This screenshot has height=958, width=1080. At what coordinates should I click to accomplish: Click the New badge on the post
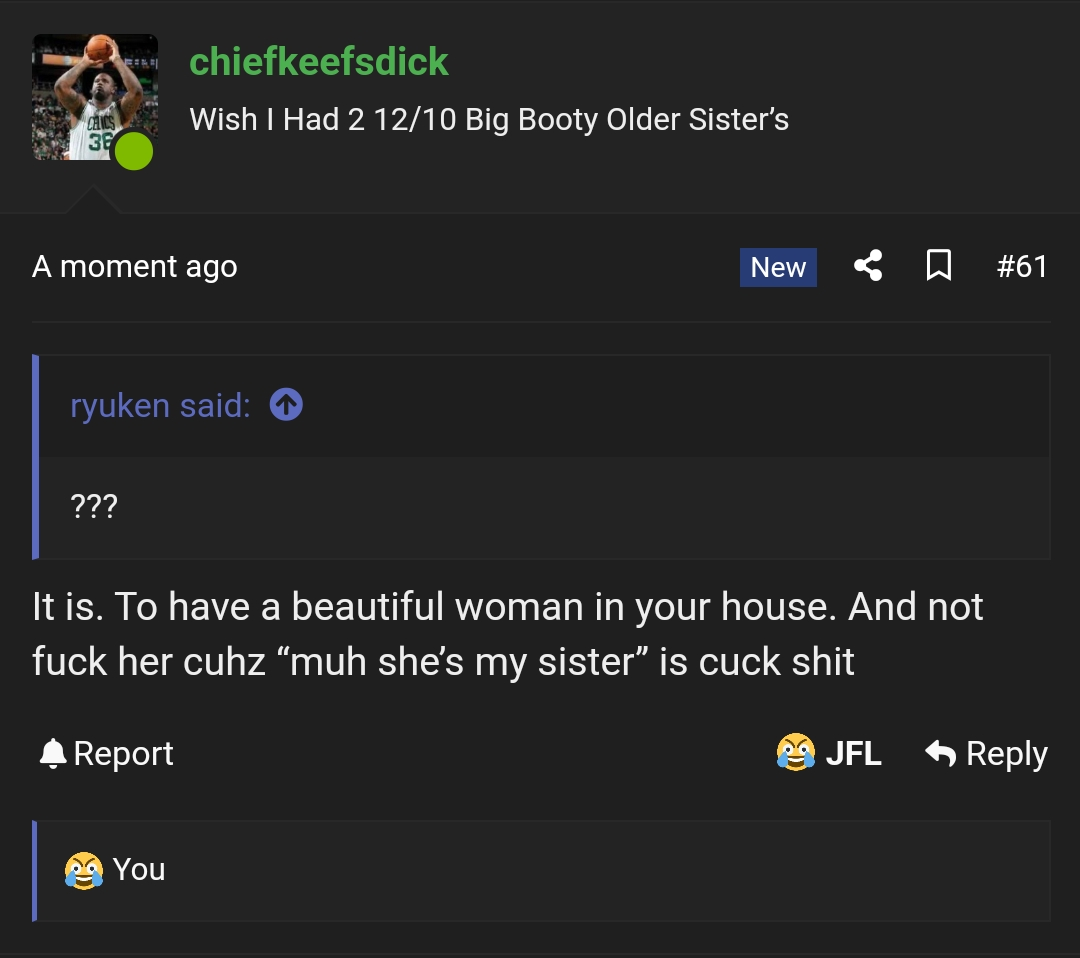click(778, 266)
